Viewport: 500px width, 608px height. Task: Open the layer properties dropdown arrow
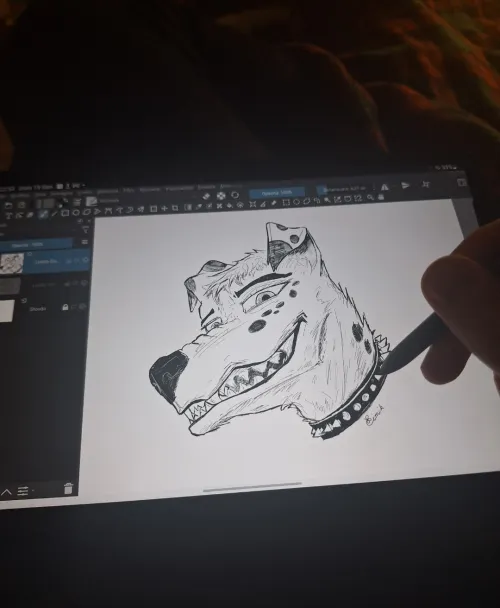pos(33,491)
